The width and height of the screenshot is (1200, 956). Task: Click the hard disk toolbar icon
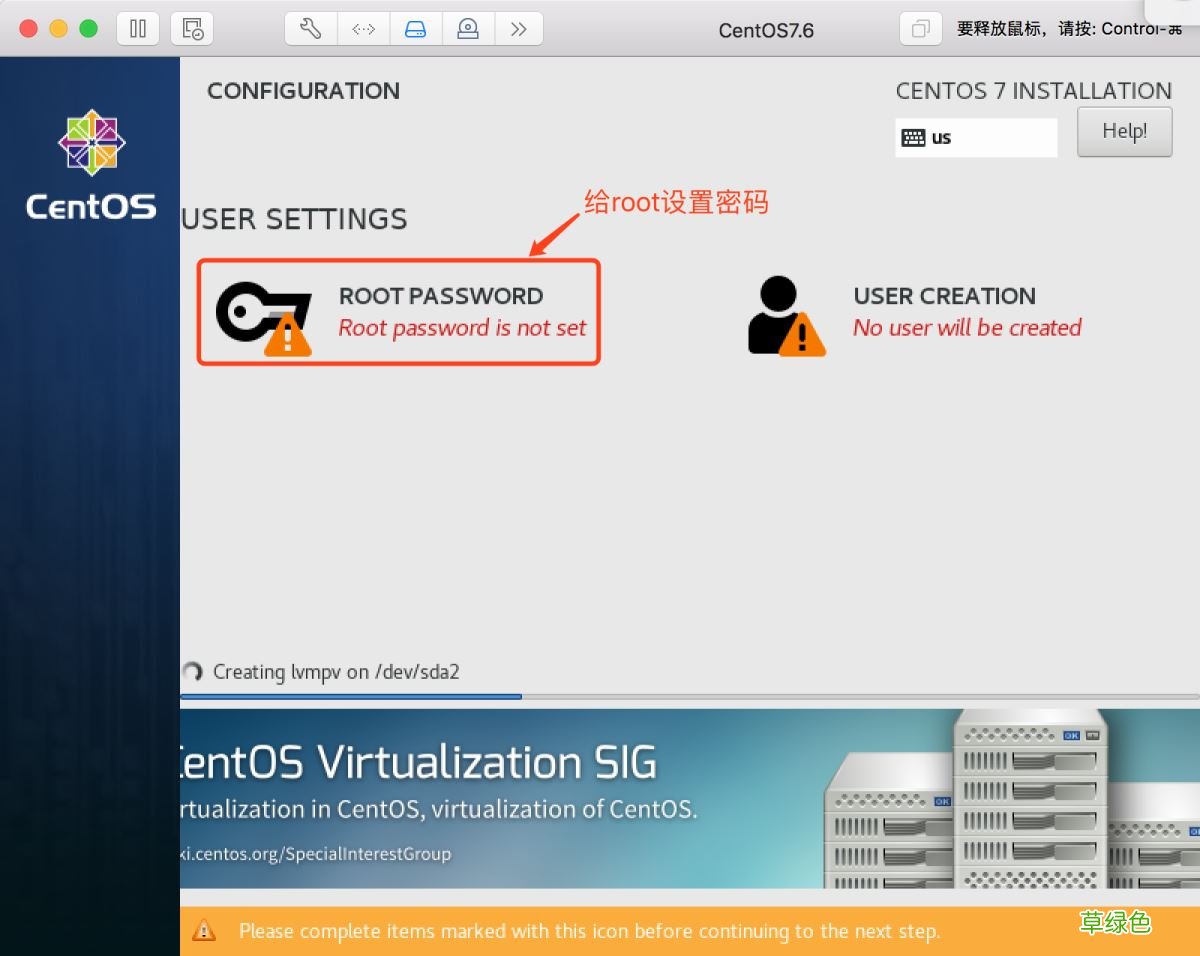[416, 28]
